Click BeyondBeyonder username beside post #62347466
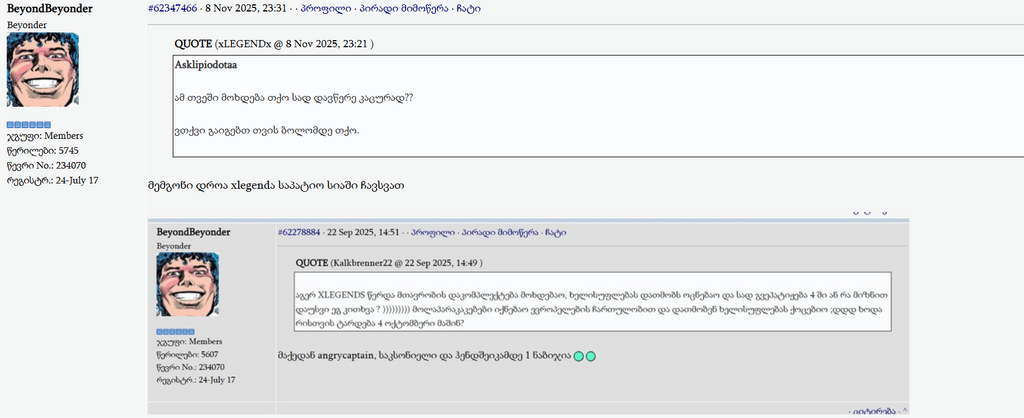1024x418 pixels. 50,9
